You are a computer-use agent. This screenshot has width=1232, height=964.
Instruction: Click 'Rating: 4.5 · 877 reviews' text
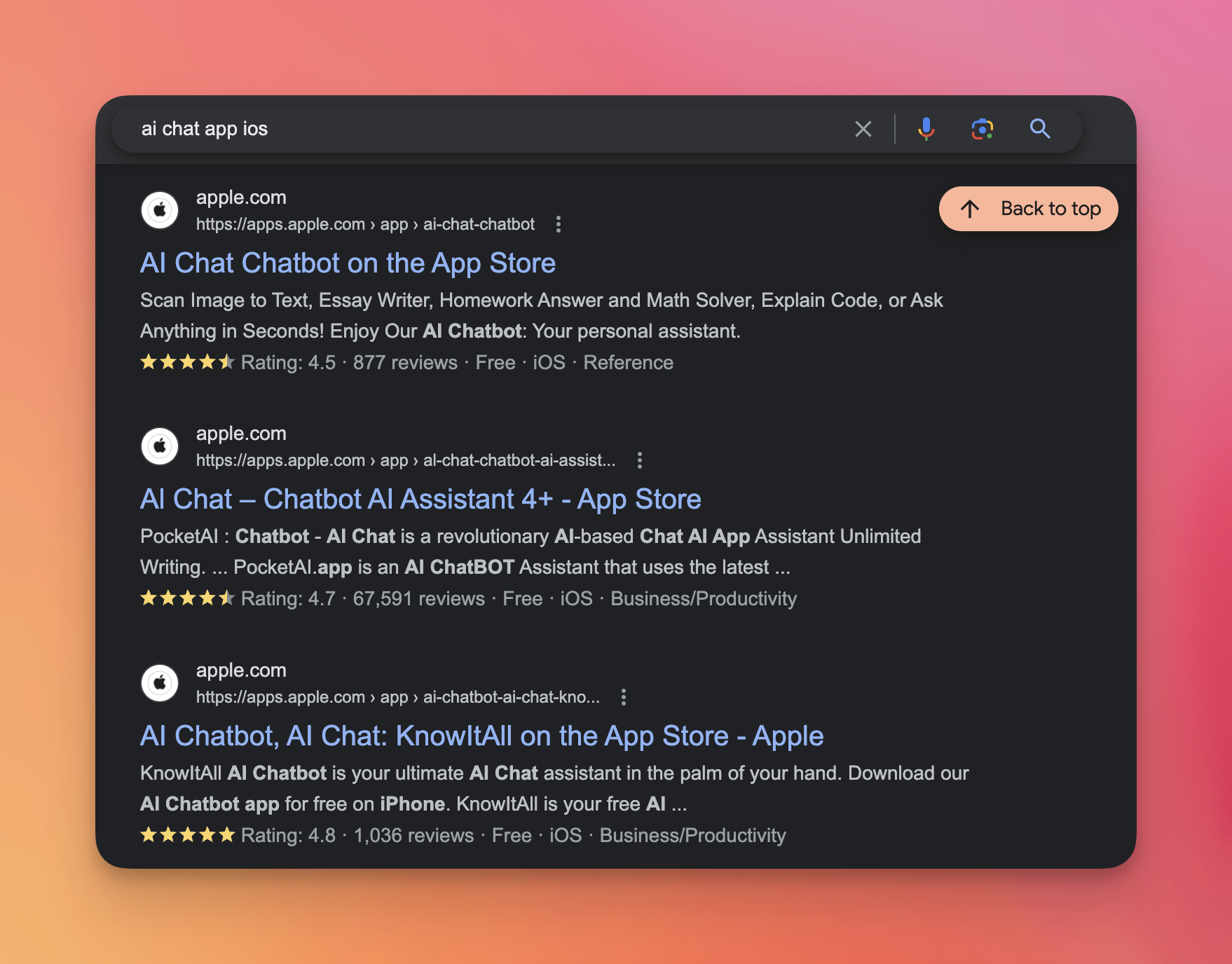pos(349,363)
